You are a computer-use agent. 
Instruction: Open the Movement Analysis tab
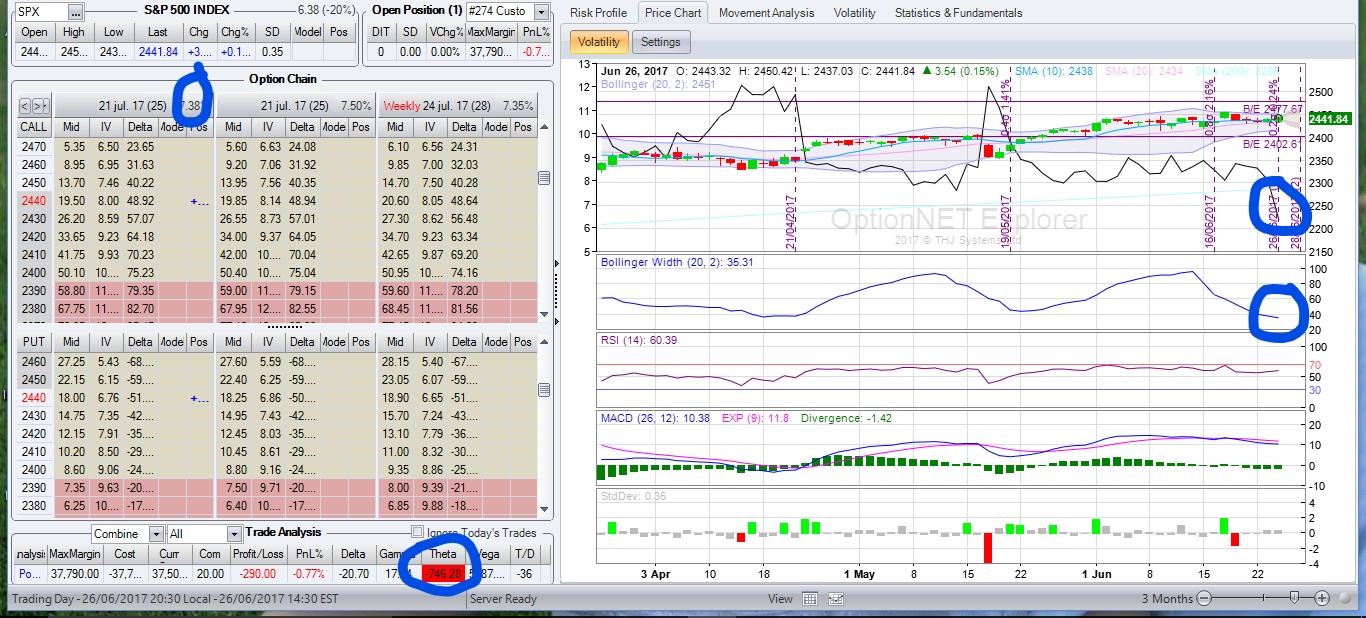pyautogui.click(x=766, y=13)
